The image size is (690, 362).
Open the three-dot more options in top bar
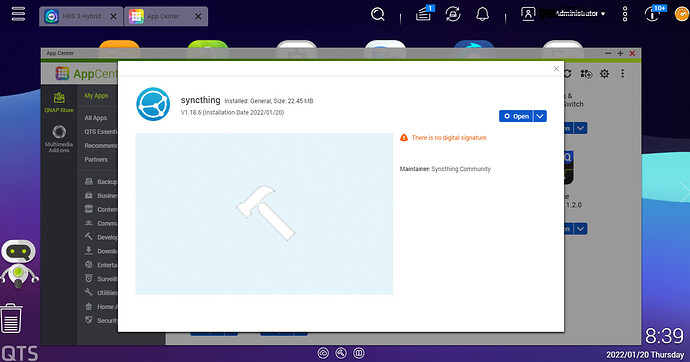pos(625,14)
